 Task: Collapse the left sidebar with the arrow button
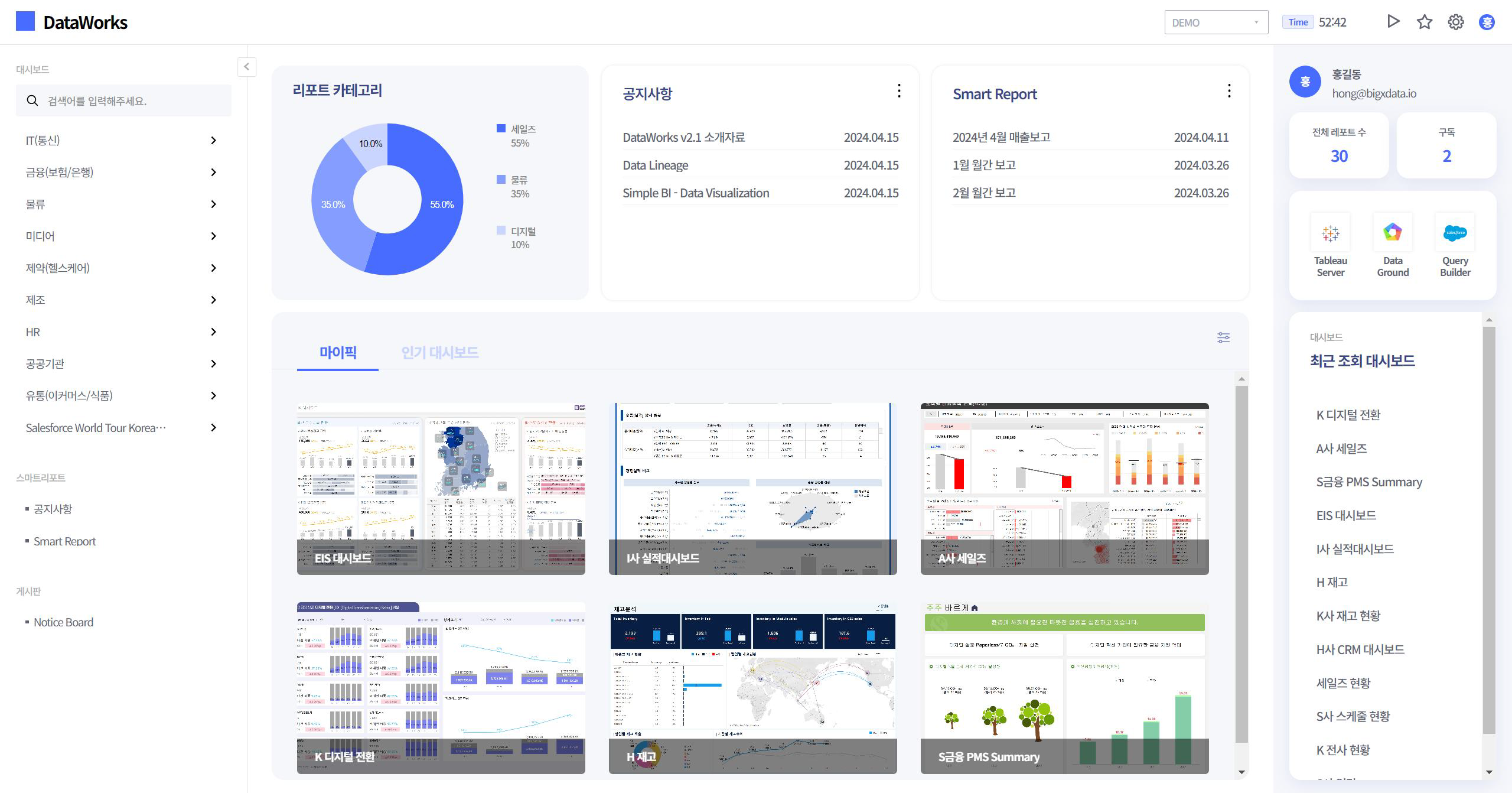click(x=247, y=67)
